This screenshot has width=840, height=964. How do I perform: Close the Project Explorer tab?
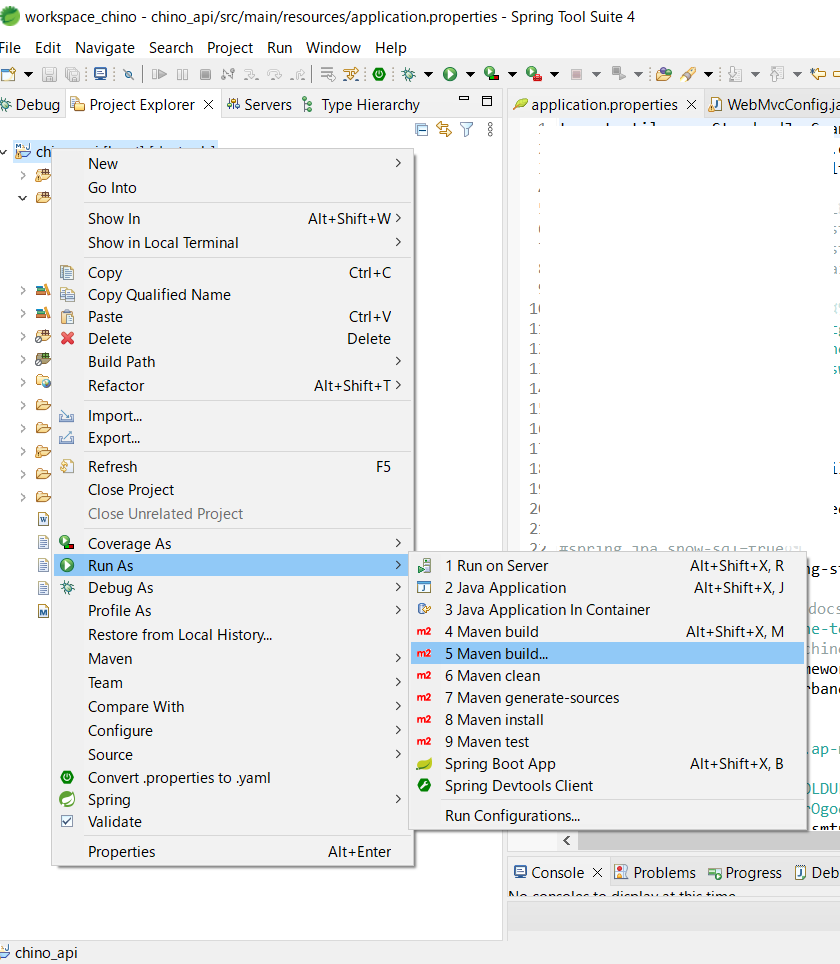(x=208, y=105)
